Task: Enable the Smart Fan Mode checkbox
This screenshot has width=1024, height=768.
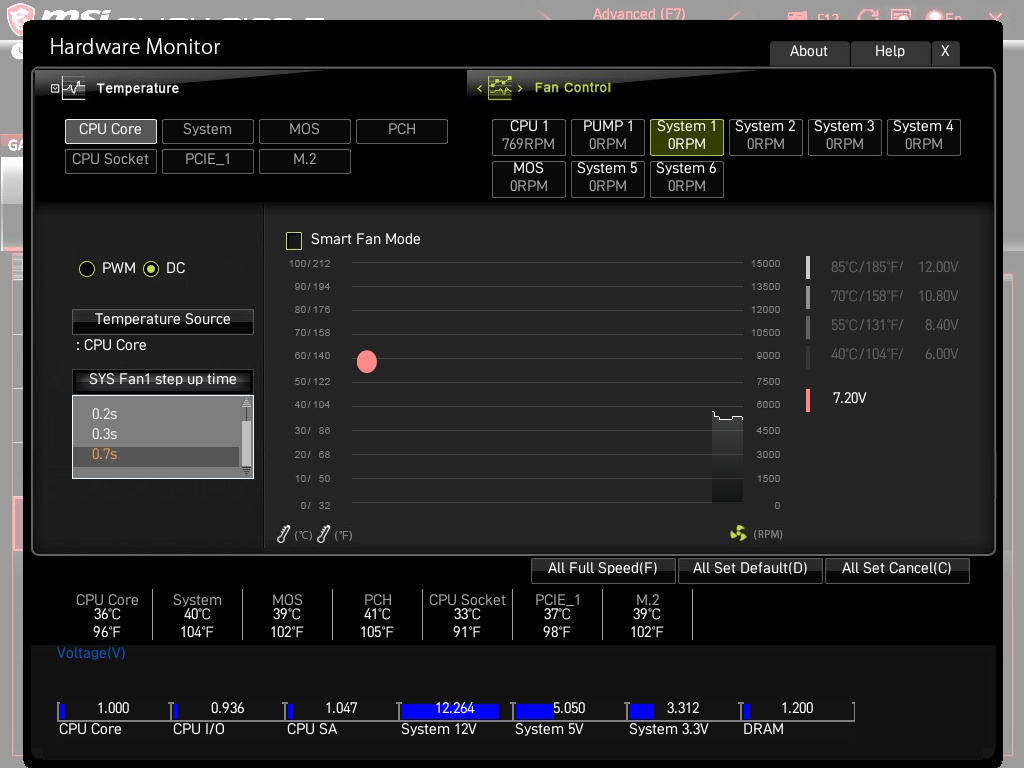Action: (x=294, y=240)
